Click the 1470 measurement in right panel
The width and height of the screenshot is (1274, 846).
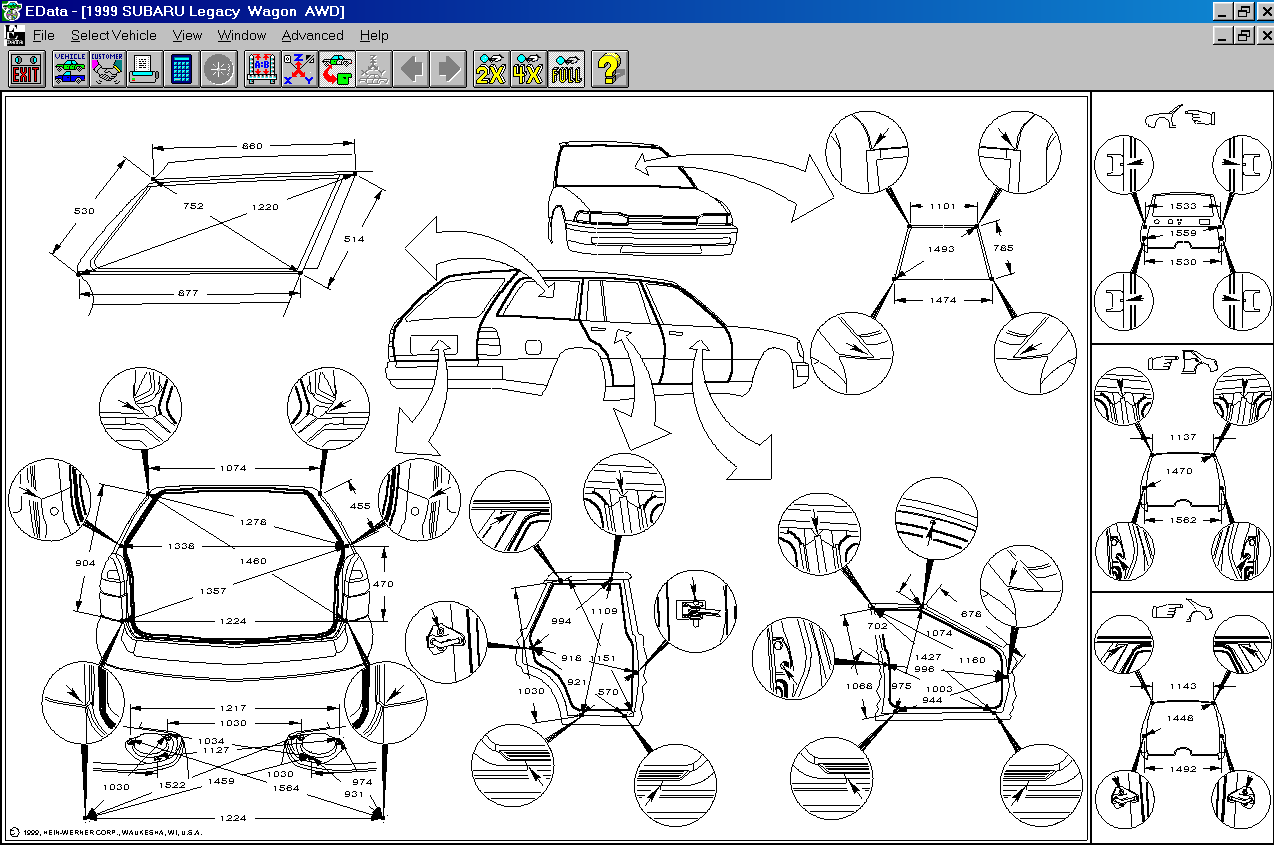[x=1180, y=470]
